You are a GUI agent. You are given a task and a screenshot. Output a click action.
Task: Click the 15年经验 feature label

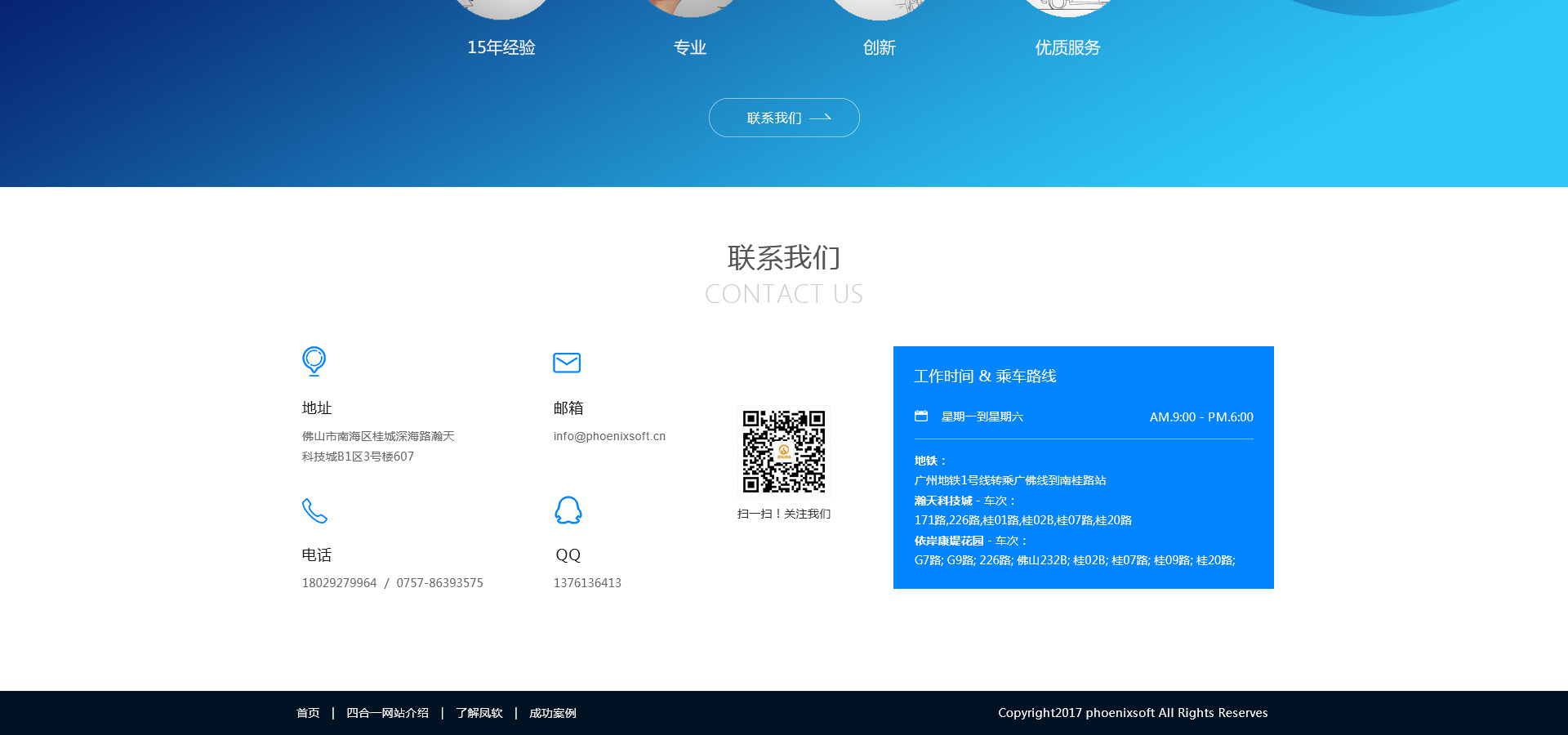pyautogui.click(x=501, y=48)
